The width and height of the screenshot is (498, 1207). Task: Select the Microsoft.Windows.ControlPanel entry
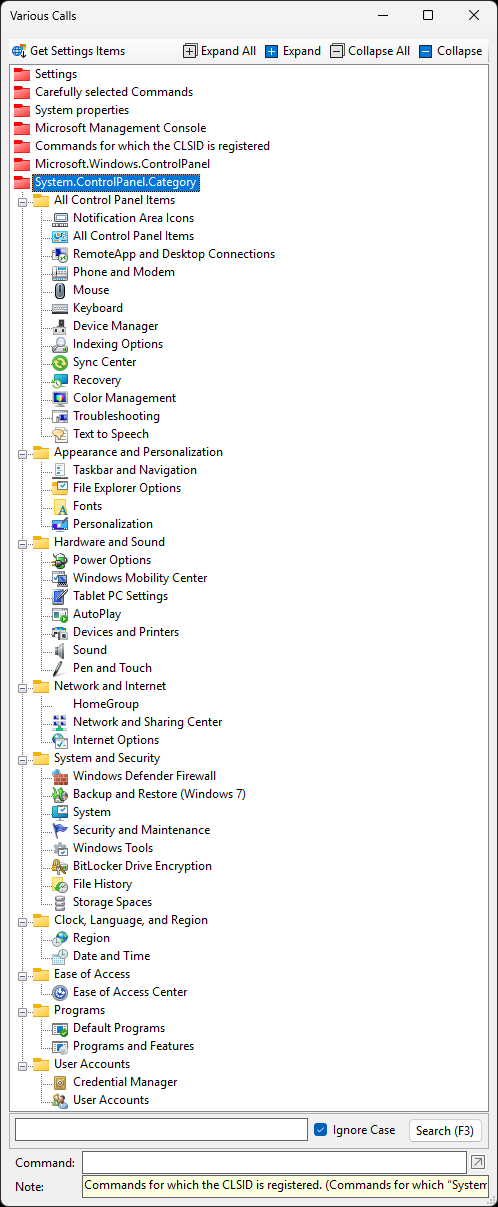click(x=122, y=164)
